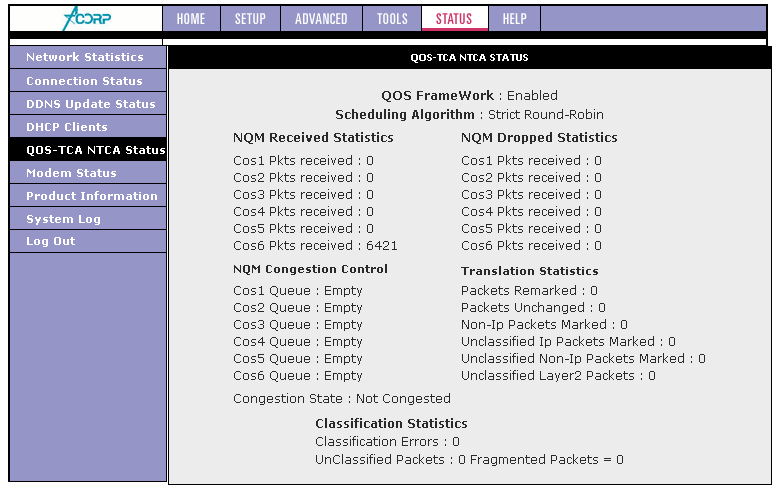The image size is (777, 496).
Task: Select QOS-TCA NTCA Status sidebar item
Action: [88, 150]
